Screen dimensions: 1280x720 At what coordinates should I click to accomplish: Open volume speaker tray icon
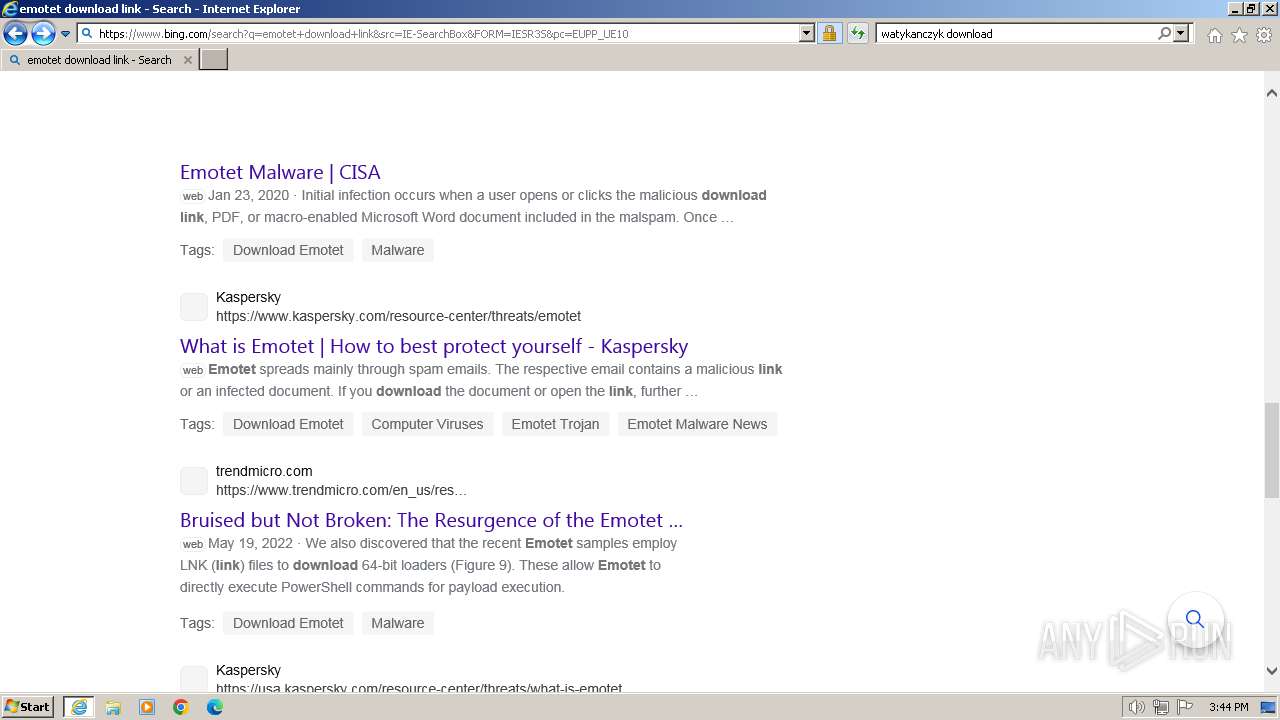point(1137,707)
